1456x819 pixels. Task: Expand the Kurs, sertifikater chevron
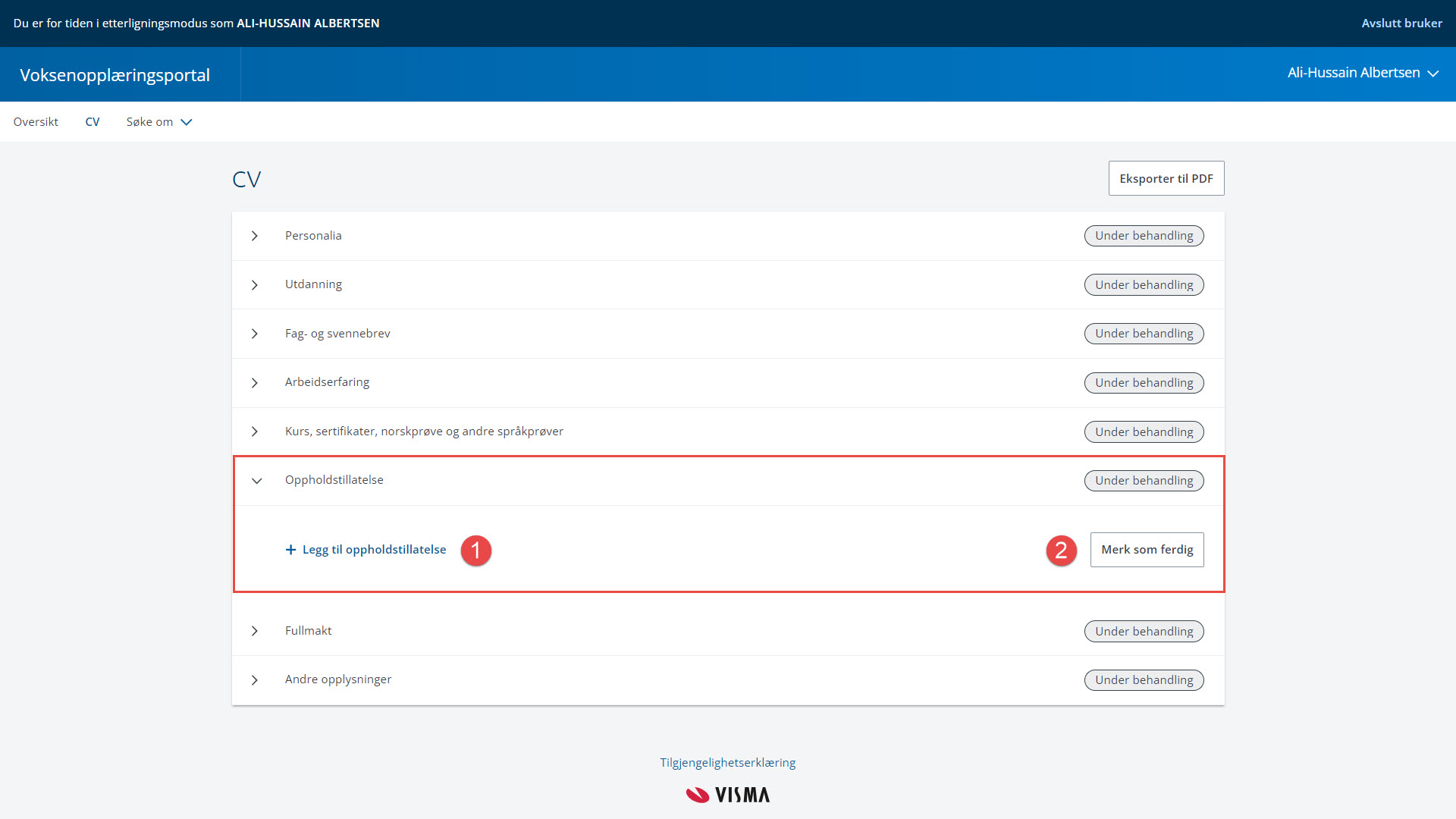click(x=255, y=431)
